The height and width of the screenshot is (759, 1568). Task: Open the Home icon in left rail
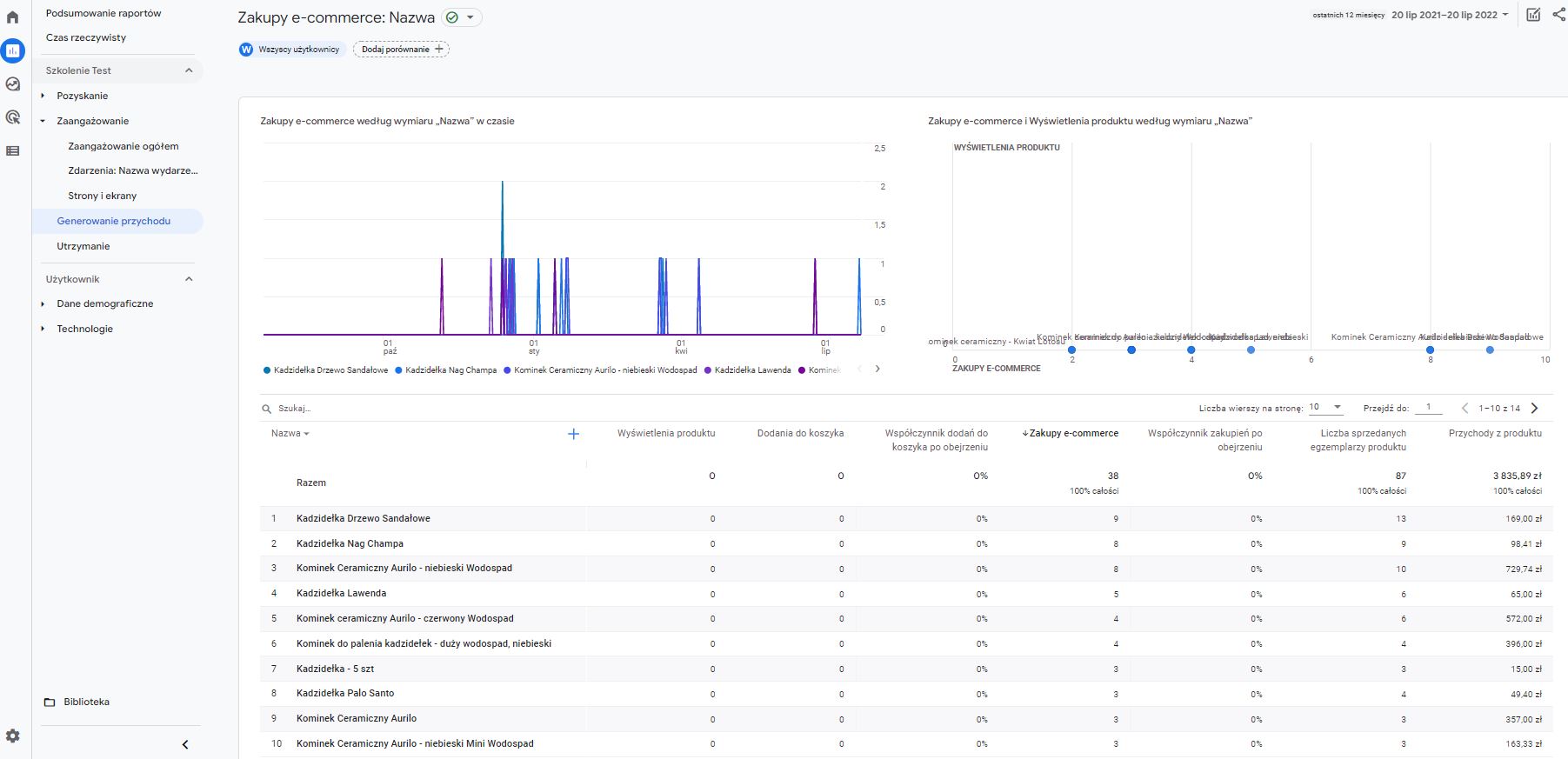(x=12, y=17)
